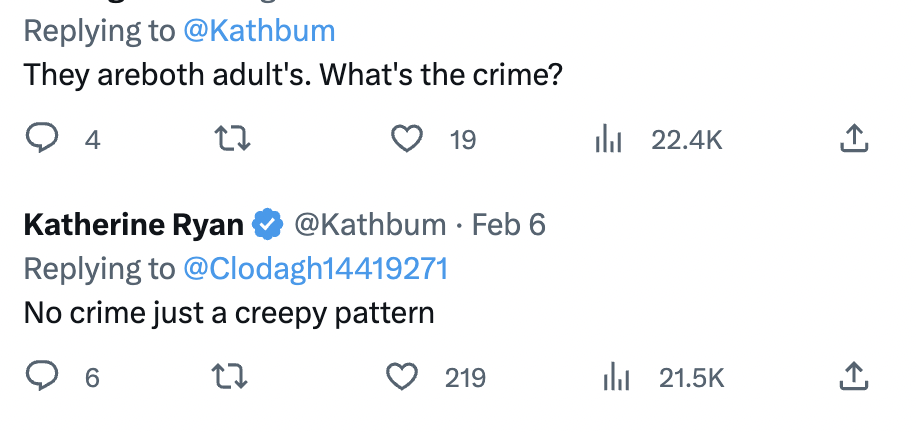Open the Feb 6 tweet timestamp
The height and width of the screenshot is (432, 916).
coord(508,225)
